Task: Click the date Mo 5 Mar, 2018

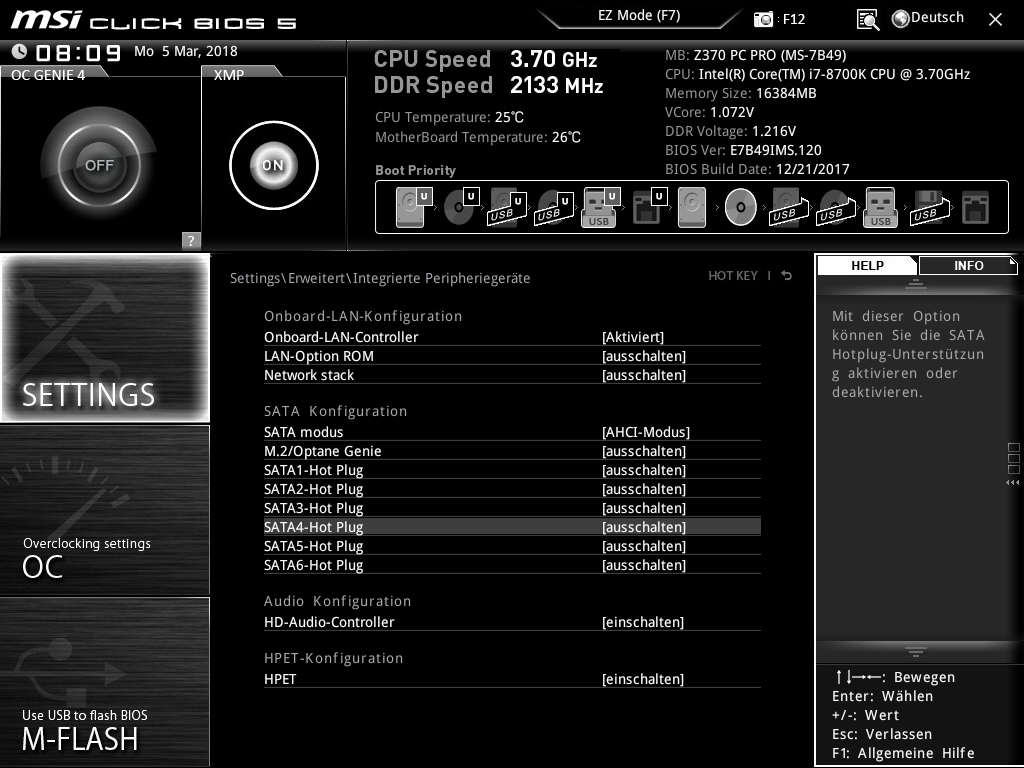Action: pos(185,51)
